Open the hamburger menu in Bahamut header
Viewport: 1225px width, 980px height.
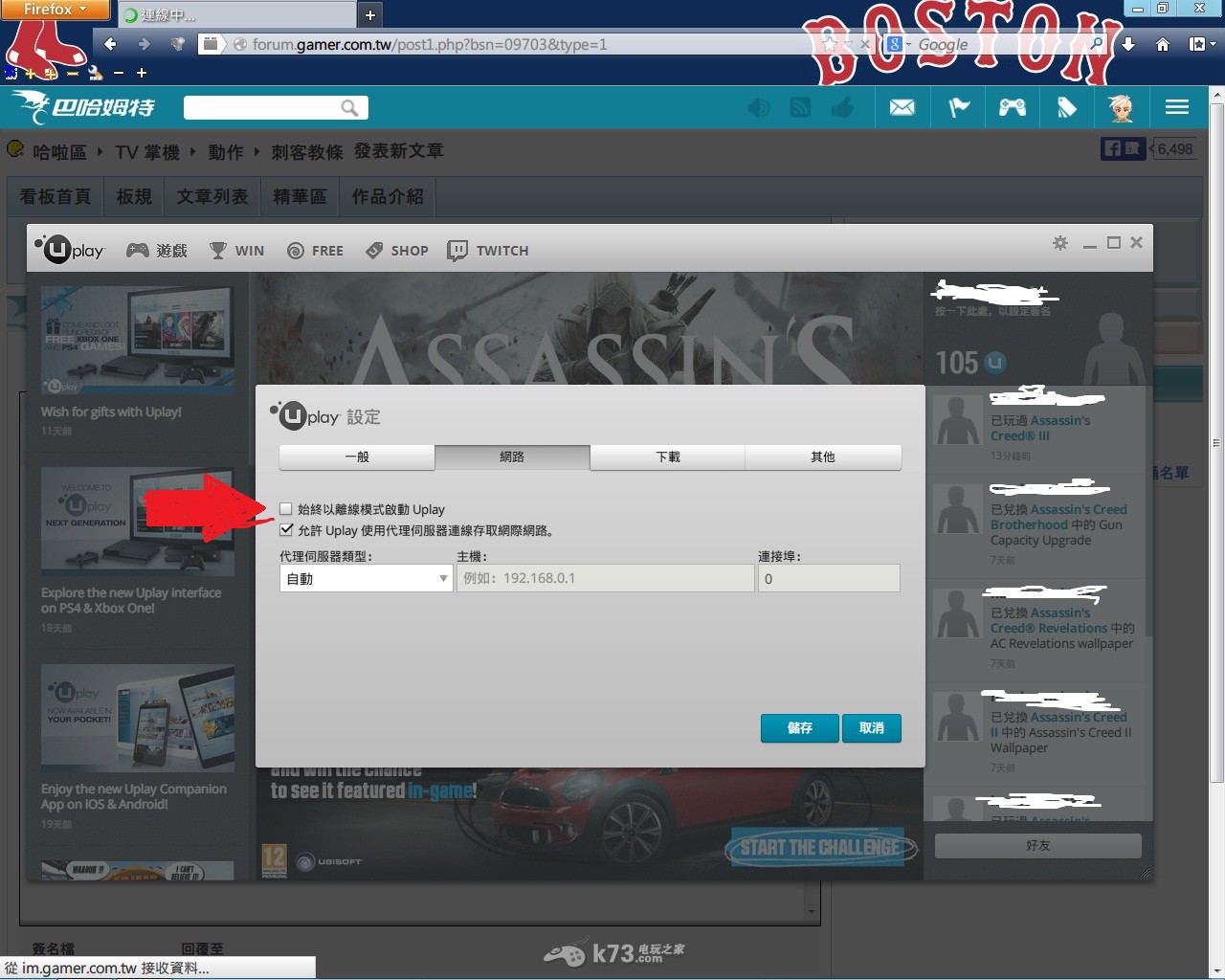tap(1177, 107)
